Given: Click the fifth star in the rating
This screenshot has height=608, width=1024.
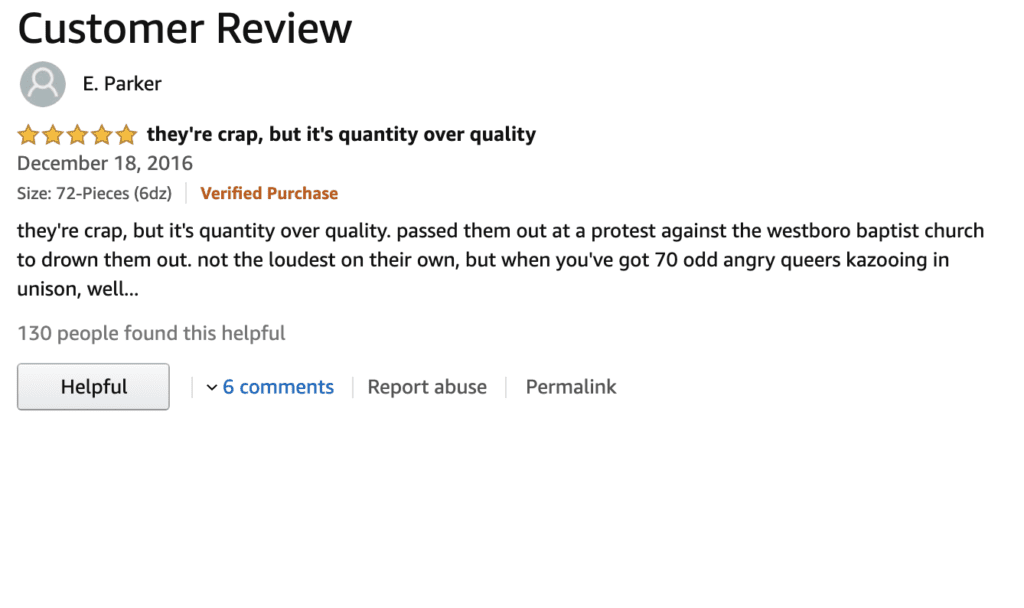Looking at the screenshot, I should pos(127,134).
